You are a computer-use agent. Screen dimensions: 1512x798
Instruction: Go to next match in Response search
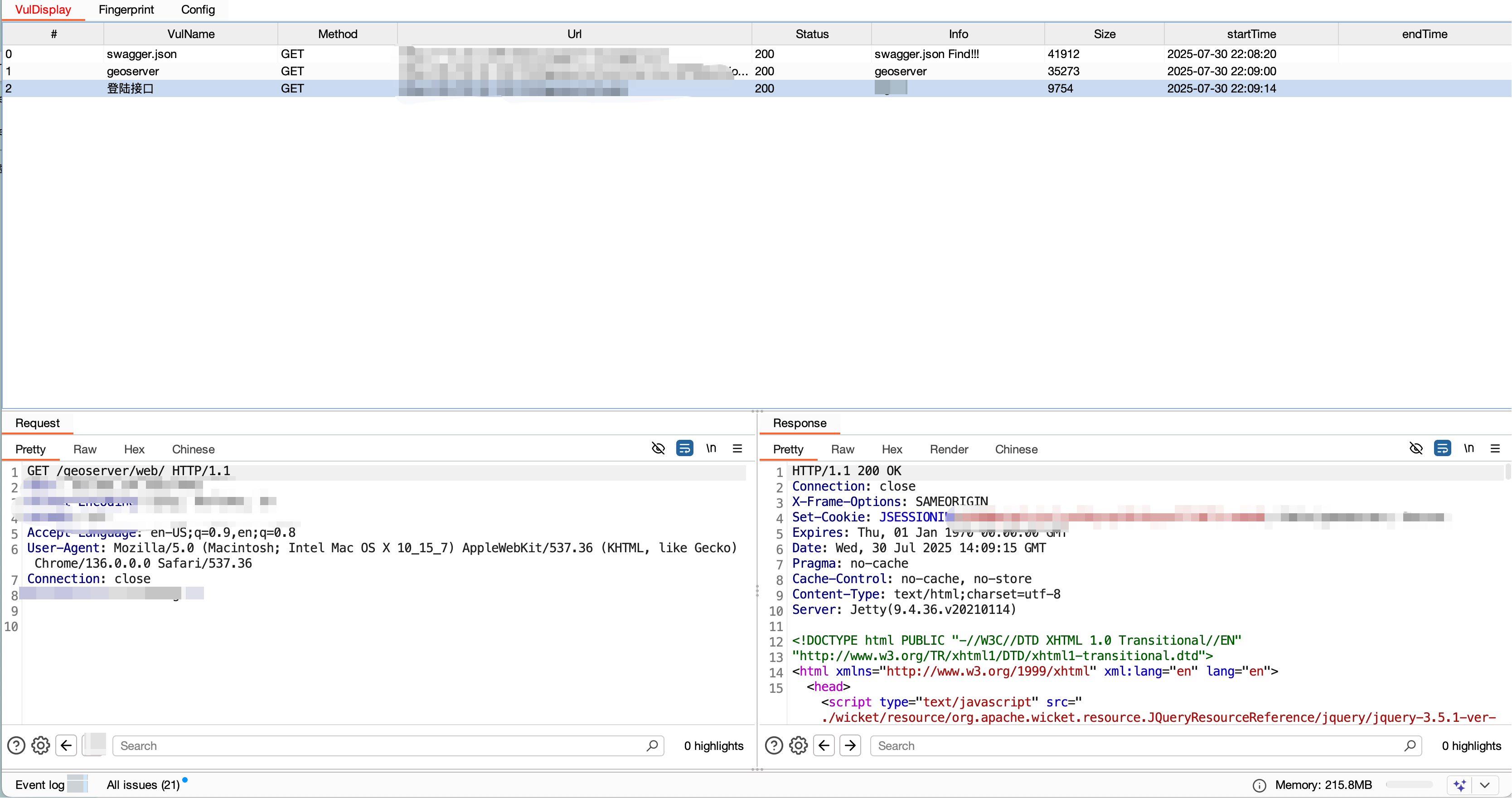[850, 746]
